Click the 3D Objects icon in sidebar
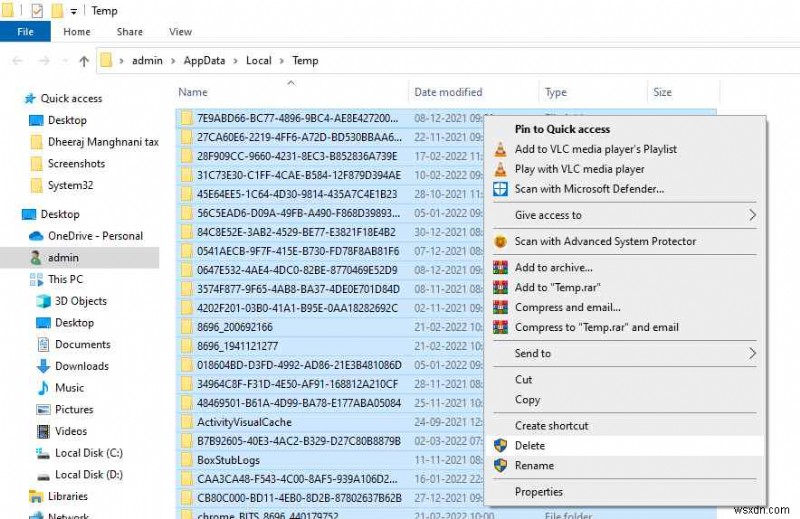The width and height of the screenshot is (800, 519). (x=44, y=301)
